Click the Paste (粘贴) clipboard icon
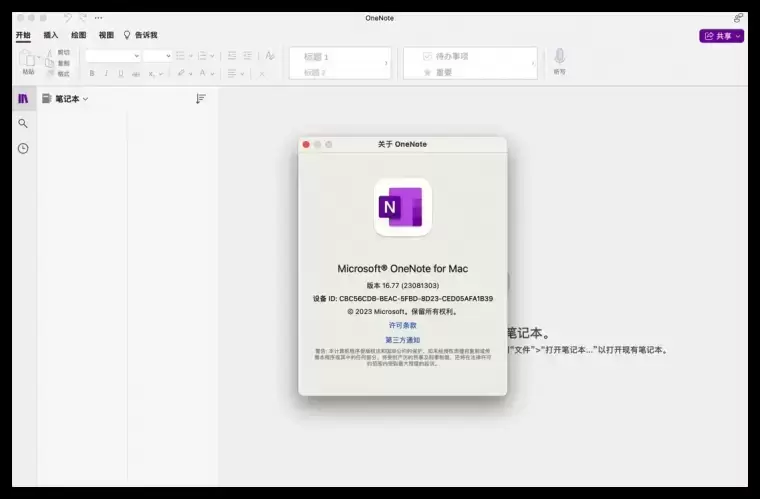The image size is (760, 499). click(28, 59)
